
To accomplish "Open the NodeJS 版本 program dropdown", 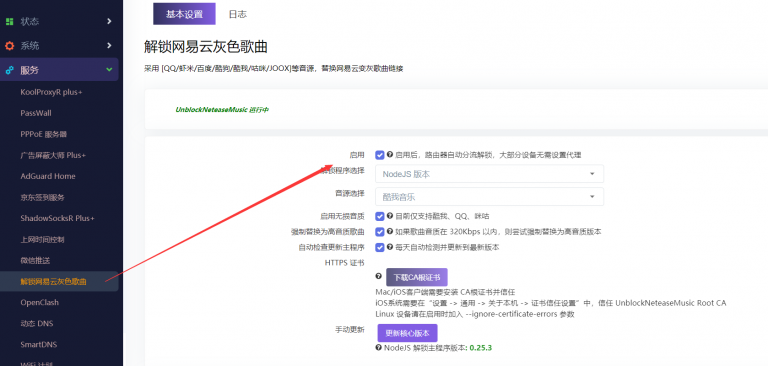I will [x=489, y=173].
